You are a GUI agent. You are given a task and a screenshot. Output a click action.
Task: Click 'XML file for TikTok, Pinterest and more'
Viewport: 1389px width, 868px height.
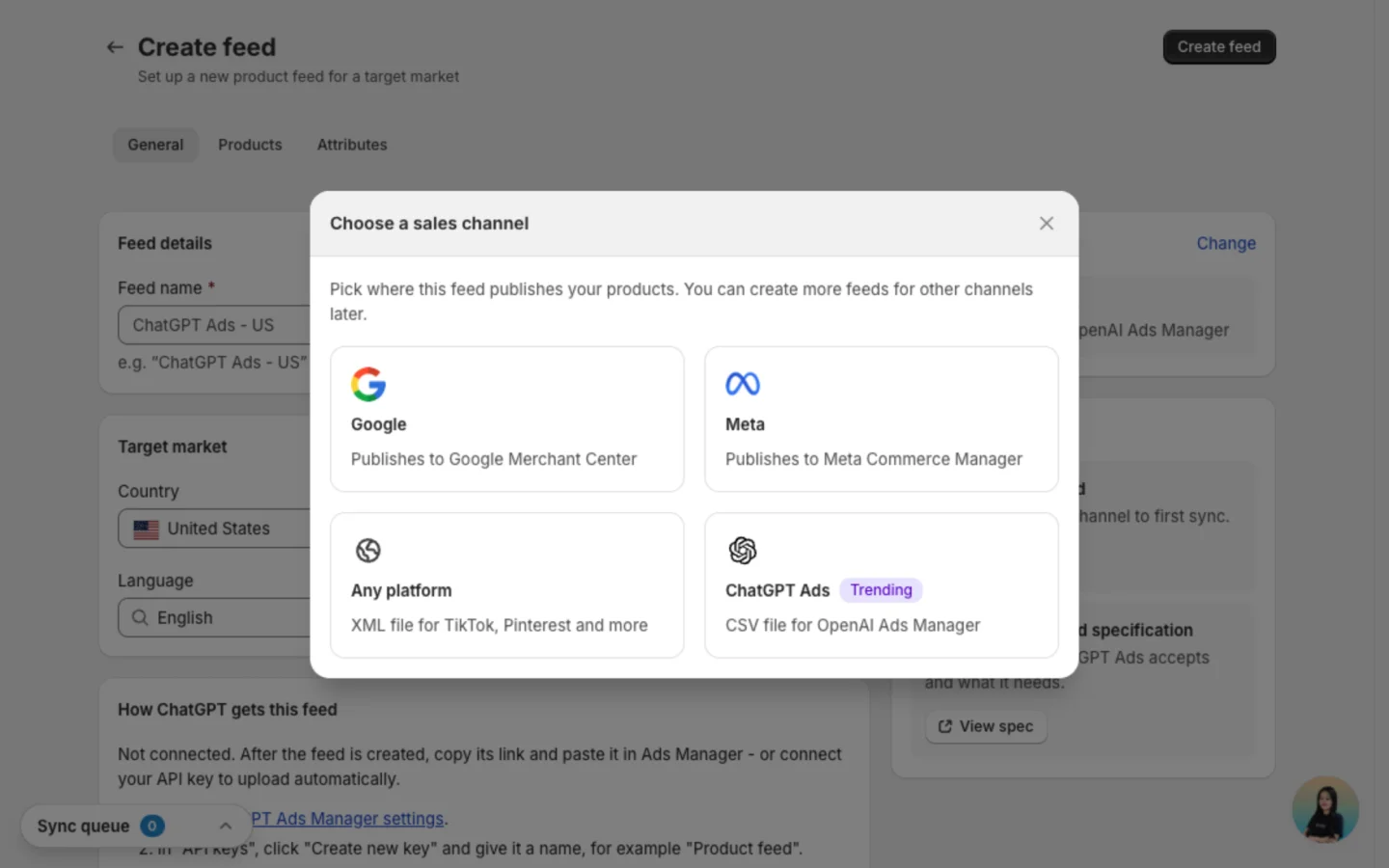(500, 625)
